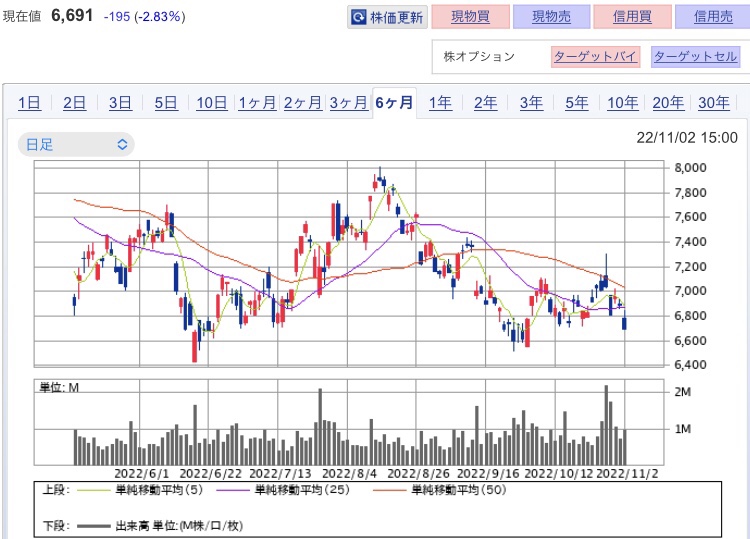
Task: Open the 信用売 order link
Action: coord(713,17)
